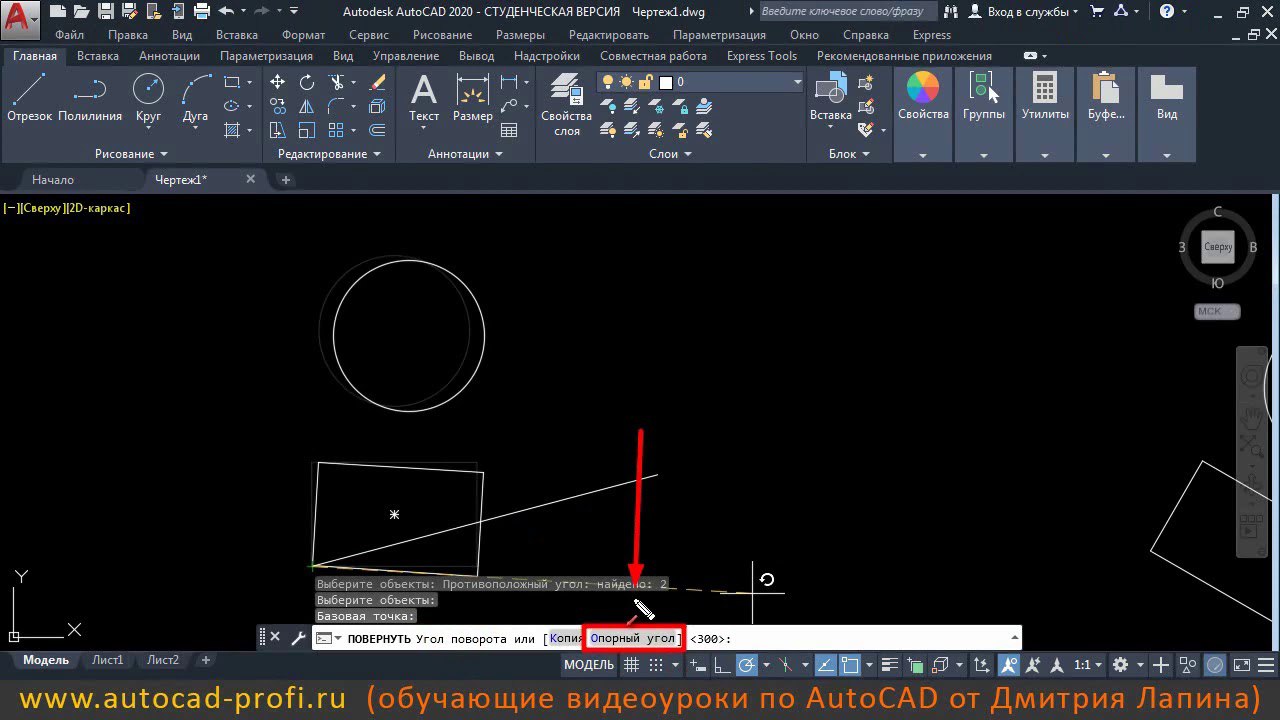The height and width of the screenshot is (720, 1280).
Task: Open the Вставка ribbon tab
Action: click(98, 56)
